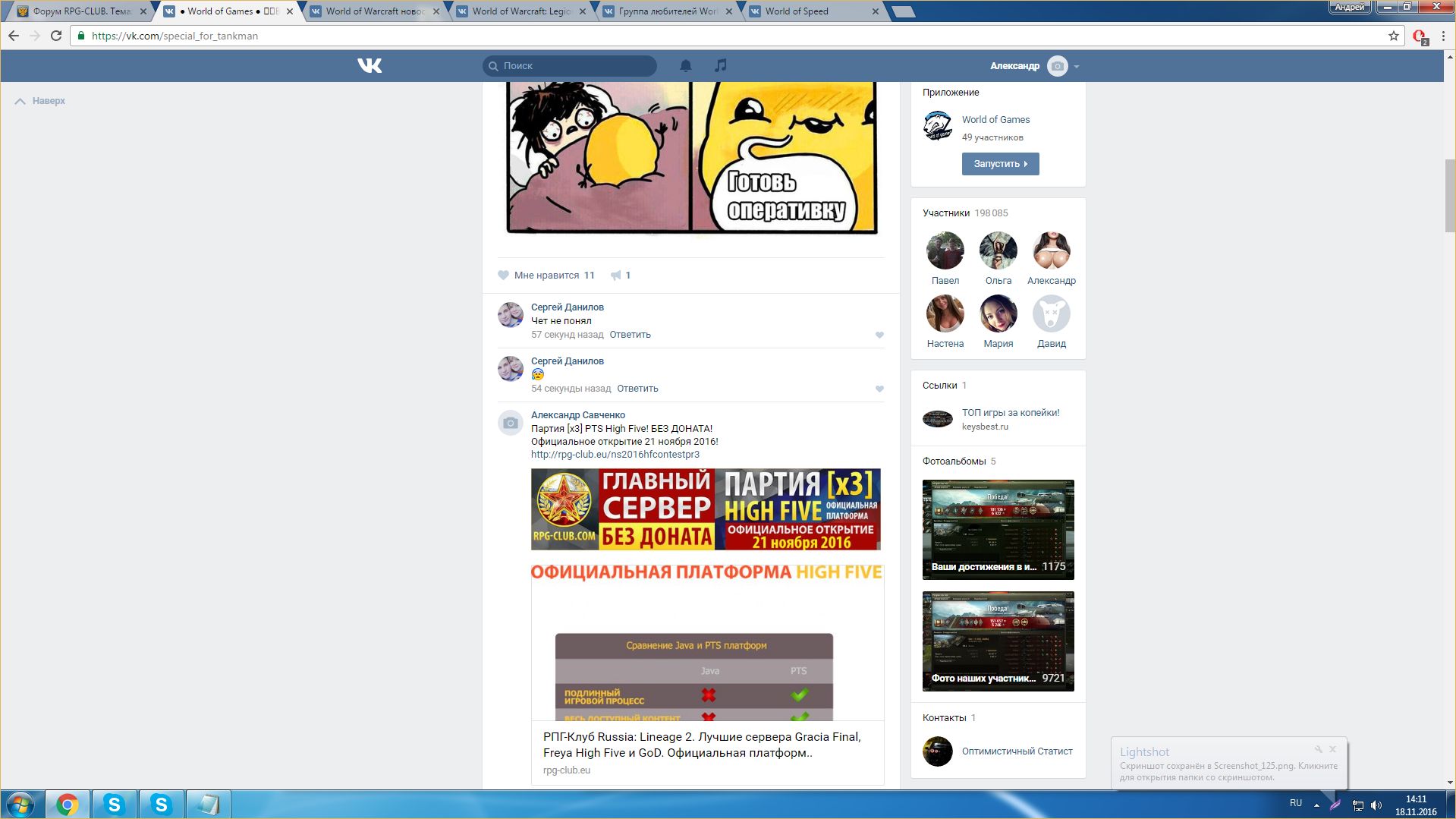Screen dimensions: 1456x819
Task: Bookmark page with star icon
Action: pyautogui.click(x=1393, y=36)
